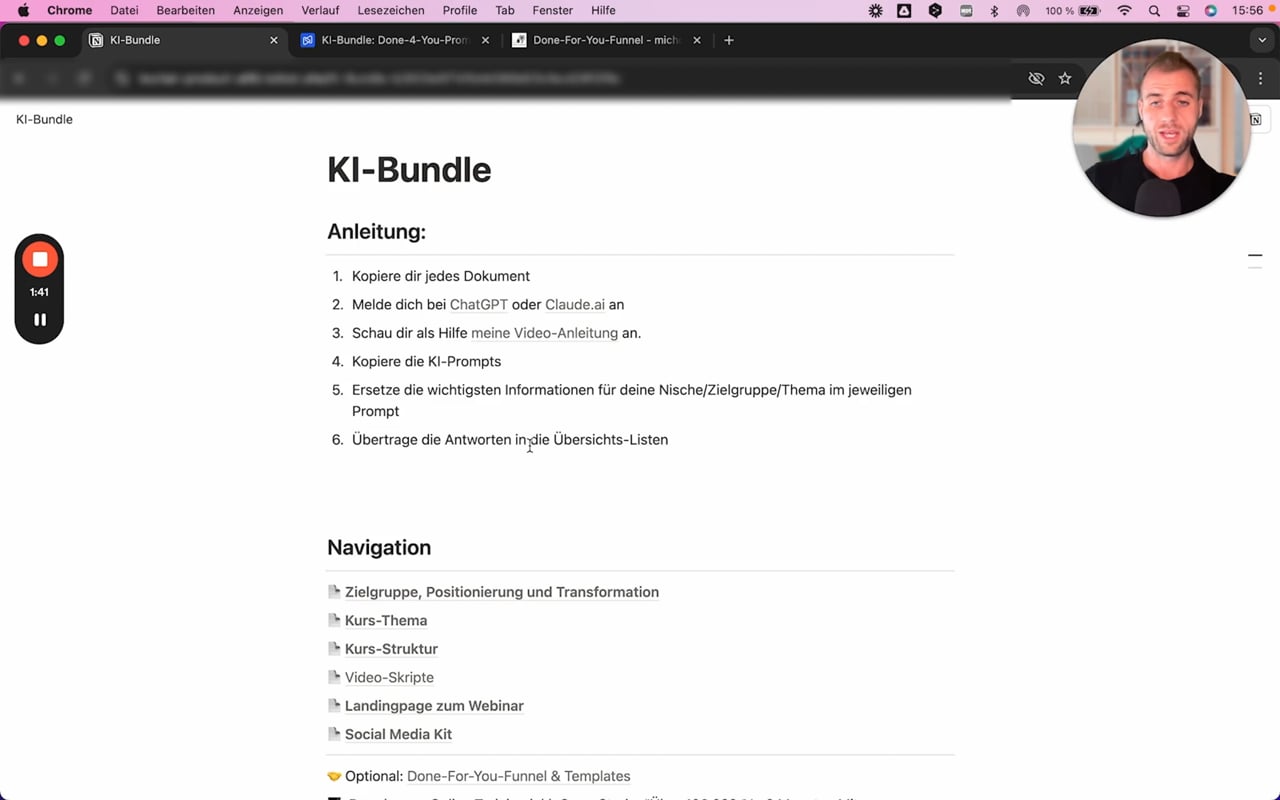This screenshot has width=1280, height=800.
Task: Click the crossed-out eye icon in address bar
Action: click(1036, 78)
